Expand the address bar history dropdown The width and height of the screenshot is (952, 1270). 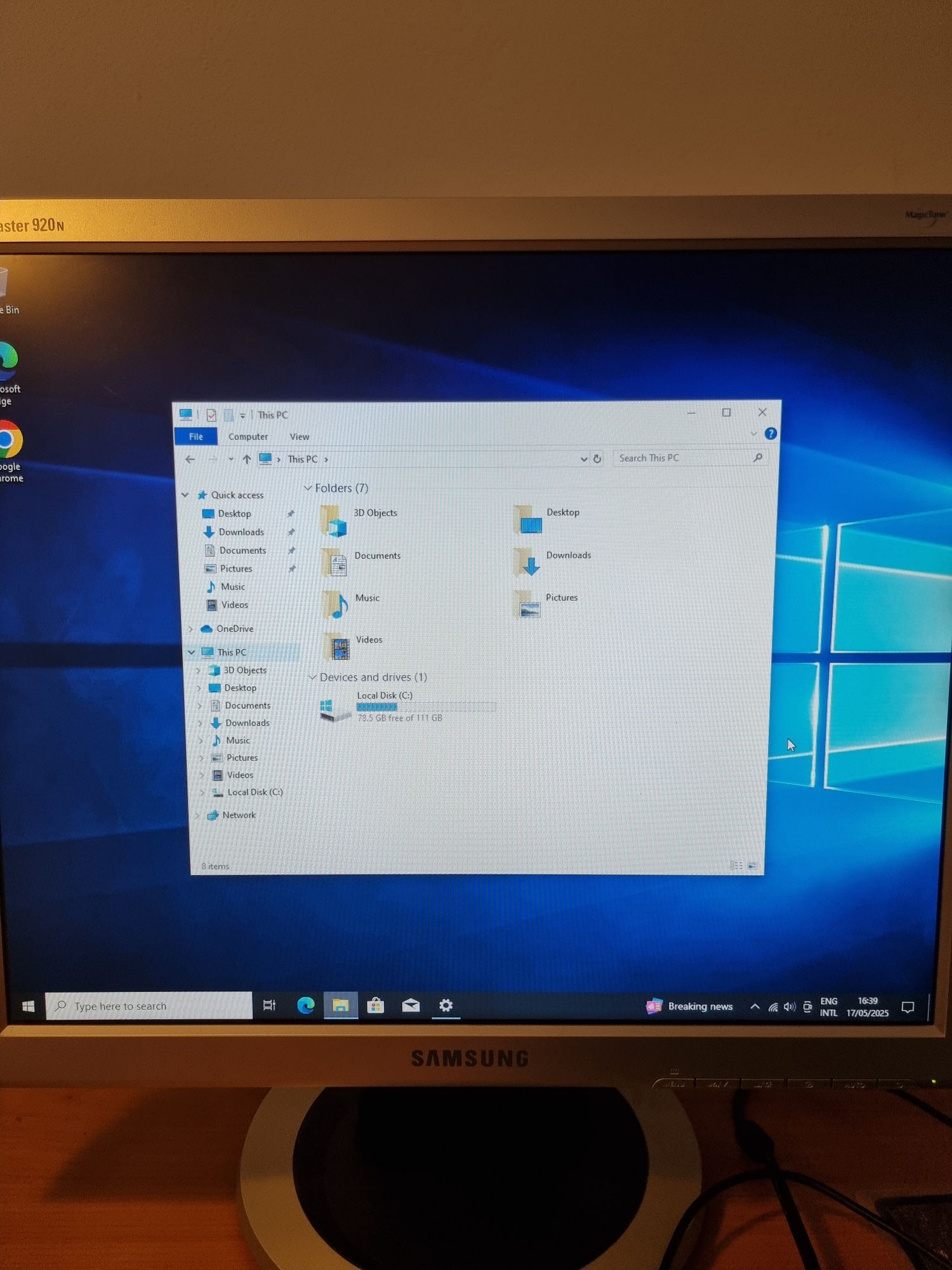point(583,458)
